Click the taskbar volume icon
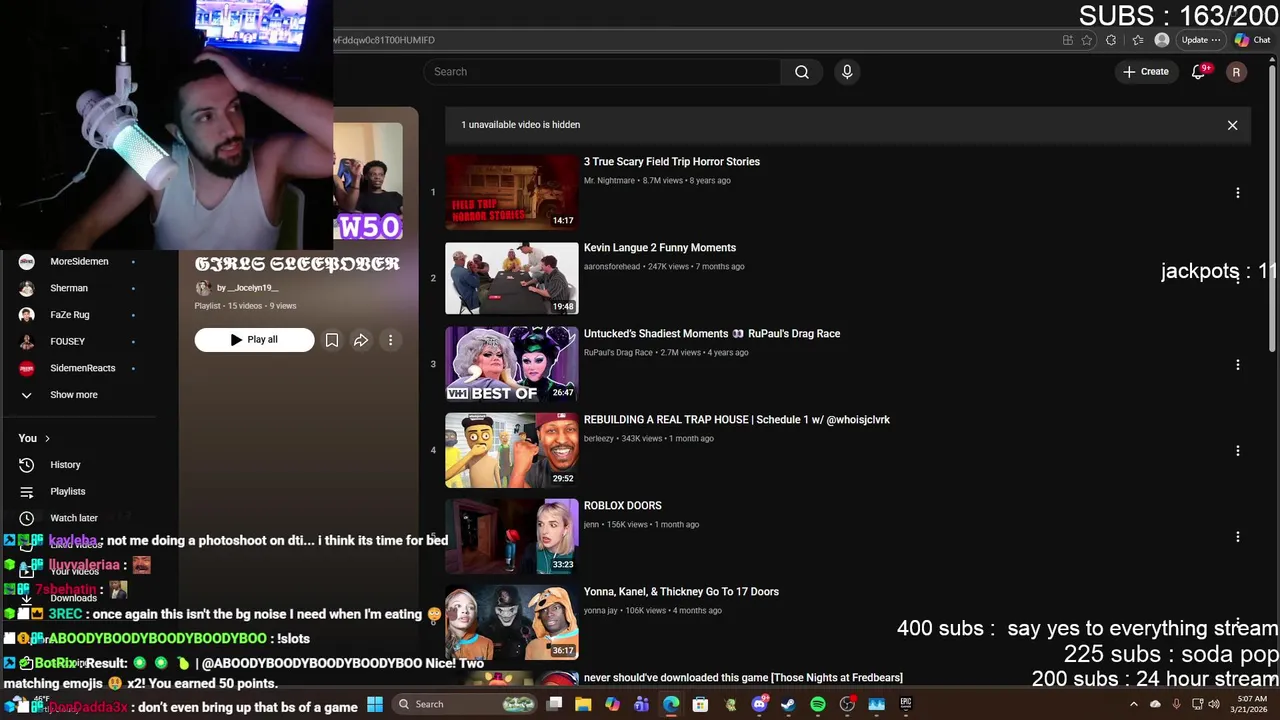 point(1214,704)
